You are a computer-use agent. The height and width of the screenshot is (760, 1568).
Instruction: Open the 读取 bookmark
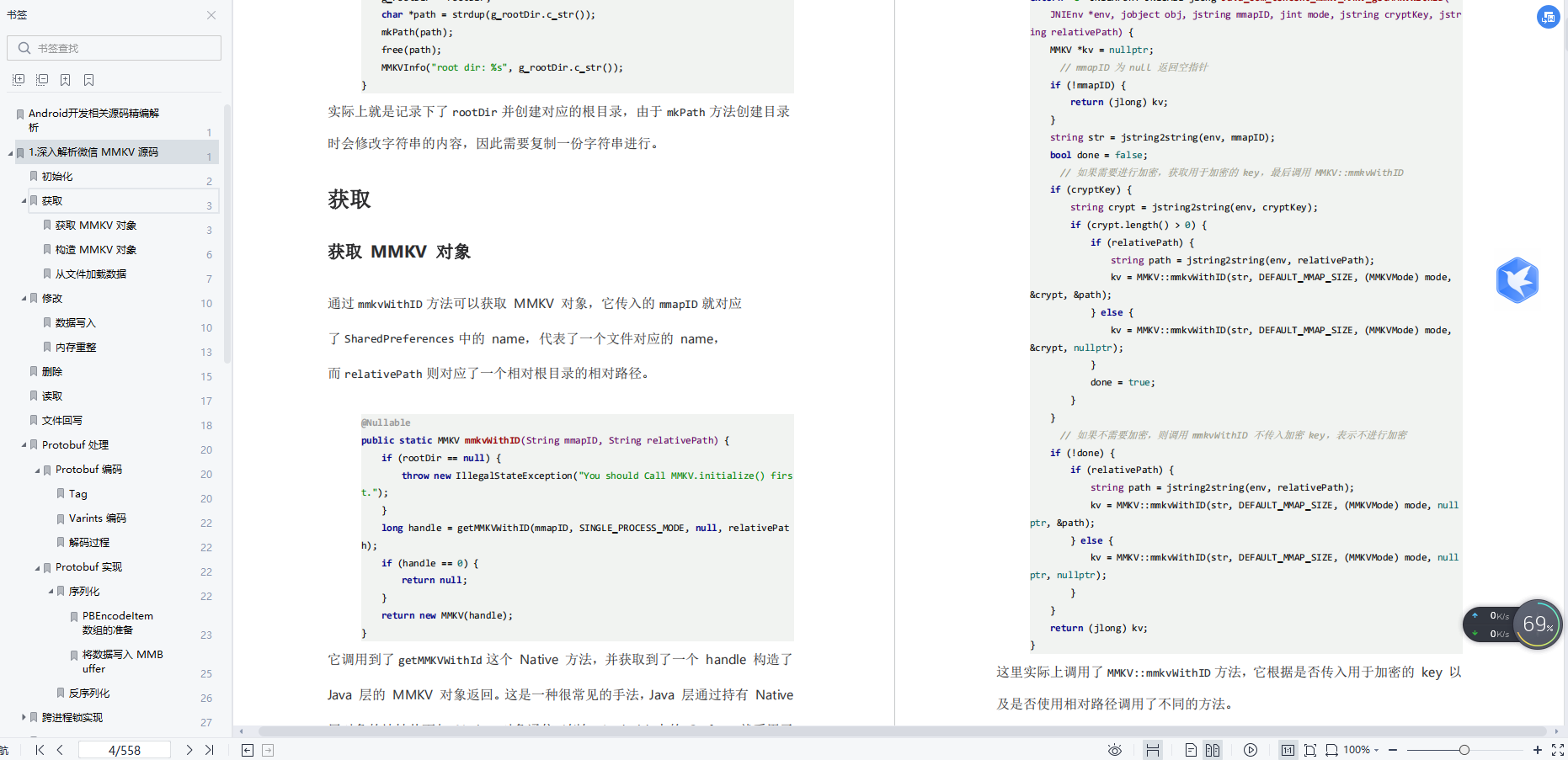pyautogui.click(x=52, y=396)
